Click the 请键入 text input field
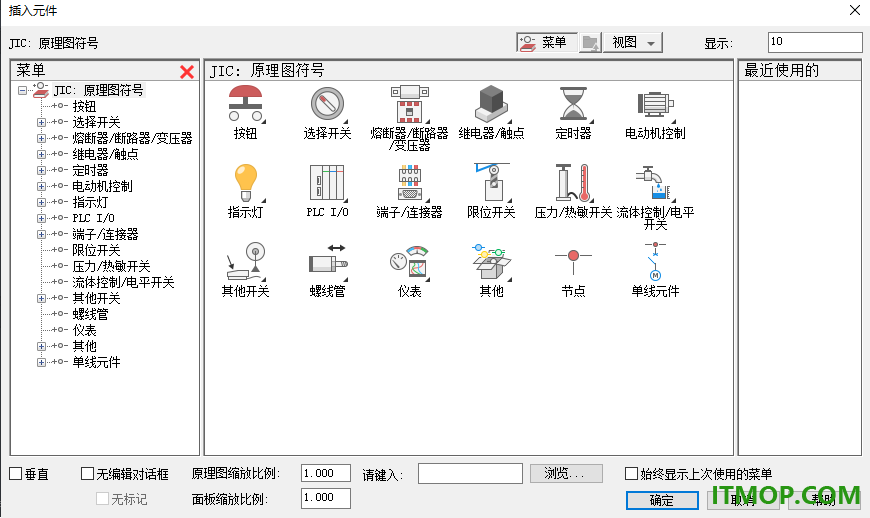870x518 pixels. pyautogui.click(x=470, y=474)
